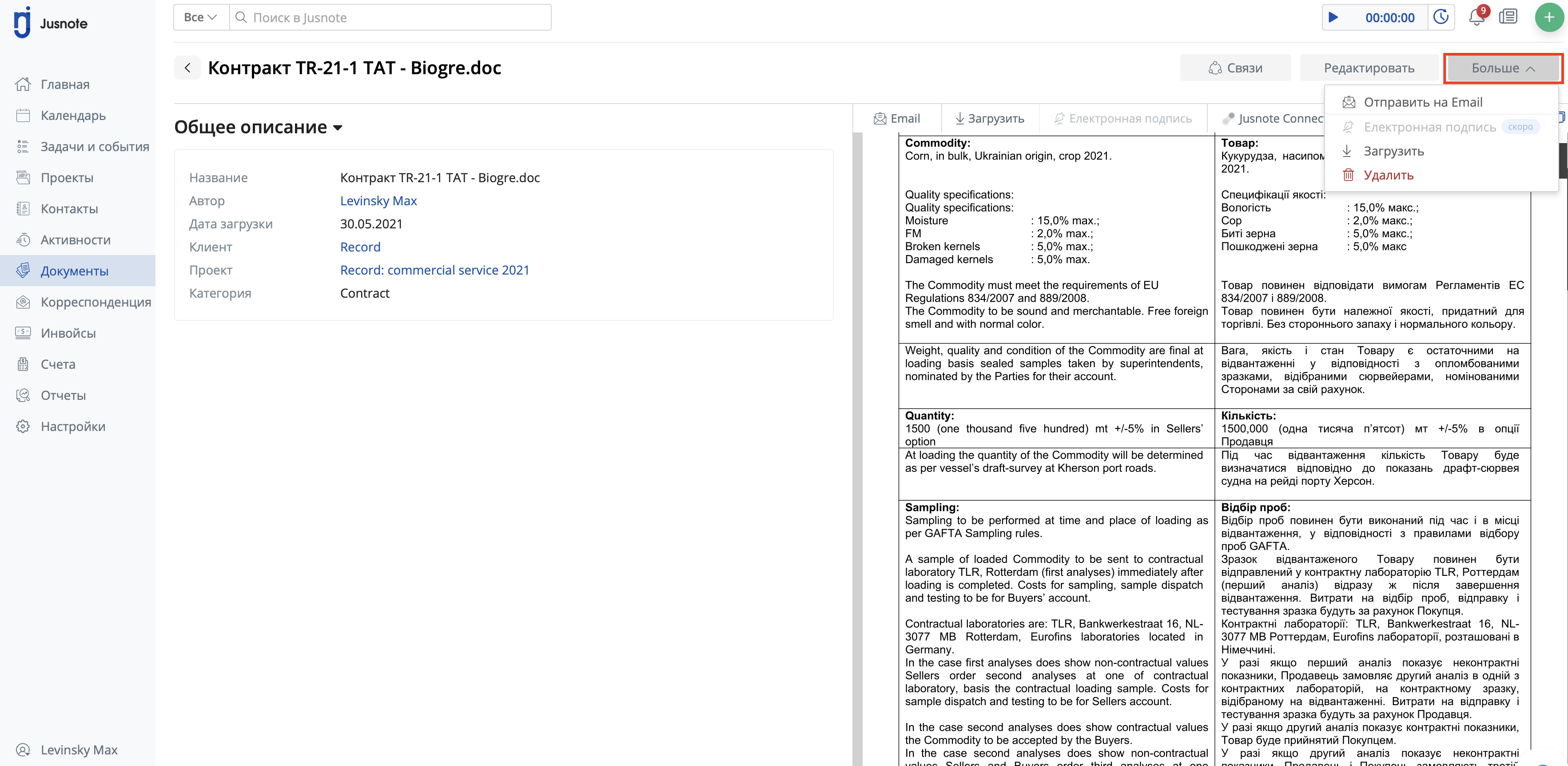Open Задачи и события icon
Image resolution: width=1568 pixels, height=766 pixels.
[23, 146]
